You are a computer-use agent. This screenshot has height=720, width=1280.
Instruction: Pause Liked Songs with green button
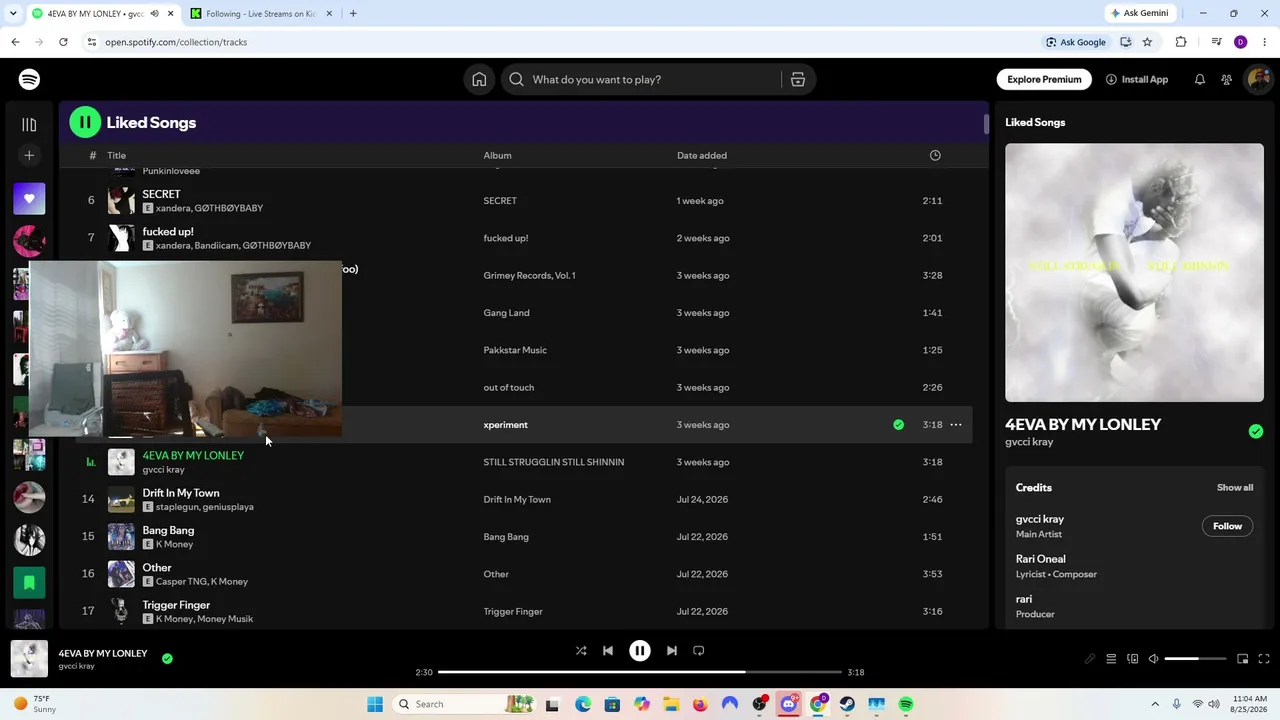tap(85, 123)
